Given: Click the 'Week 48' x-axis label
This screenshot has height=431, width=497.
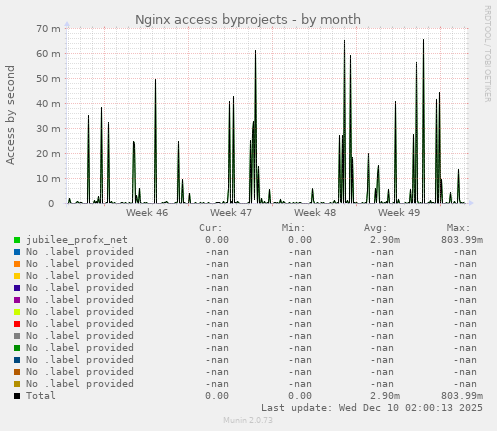Looking at the screenshot, I should coord(315,213).
